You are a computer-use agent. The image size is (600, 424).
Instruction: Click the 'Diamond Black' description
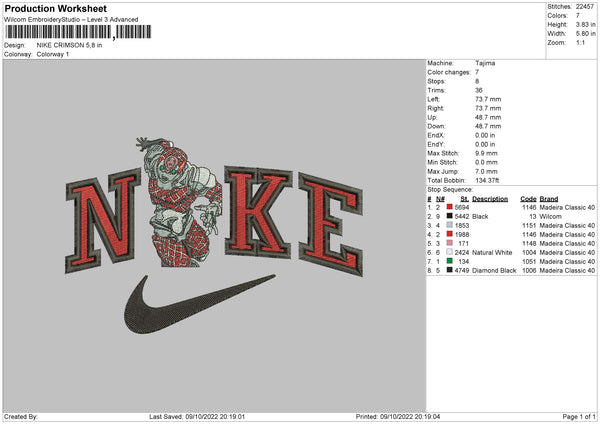pos(494,270)
